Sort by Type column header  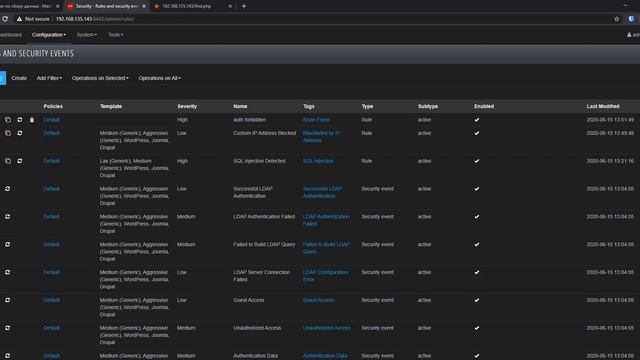pyautogui.click(x=367, y=106)
